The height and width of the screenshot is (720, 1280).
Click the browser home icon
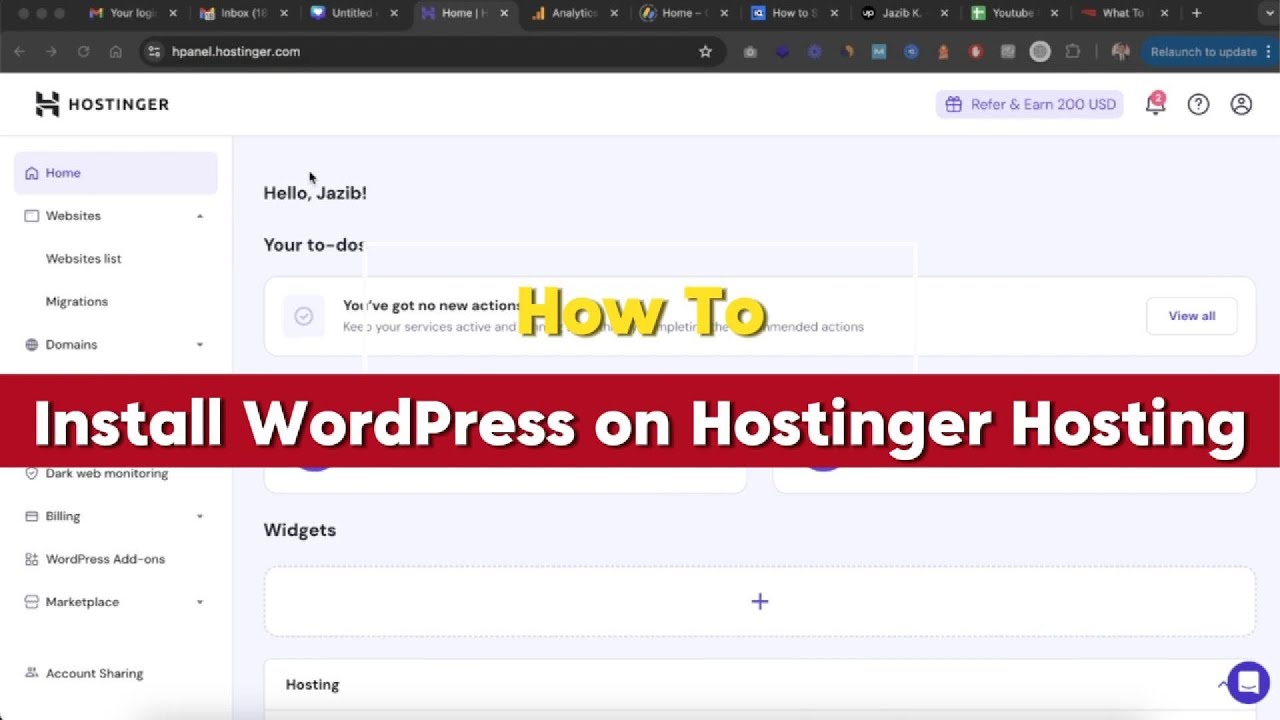(x=116, y=51)
